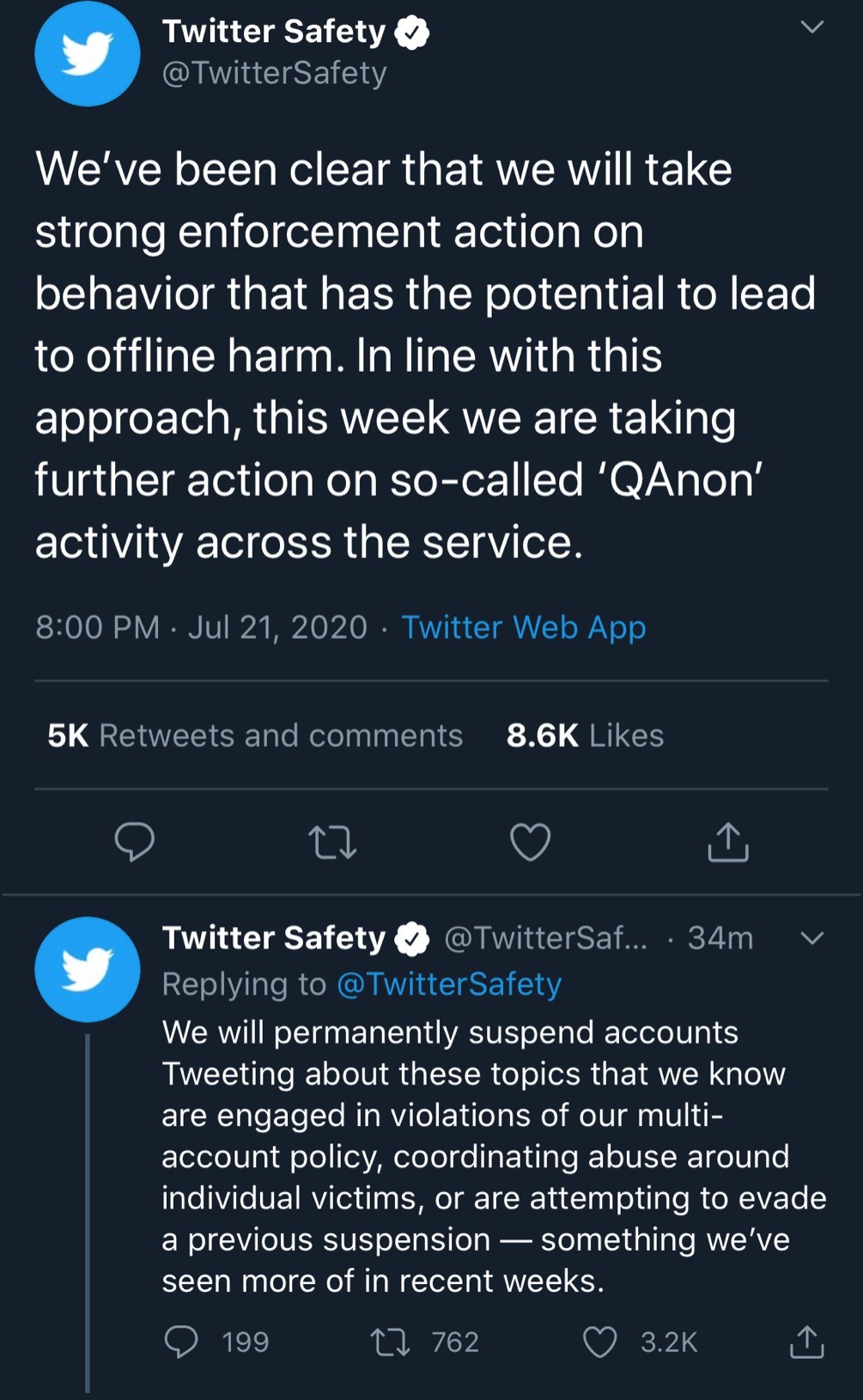The image size is (863, 1400).
Task: Retweet the main Twitter Safety tweet
Action: [332, 842]
